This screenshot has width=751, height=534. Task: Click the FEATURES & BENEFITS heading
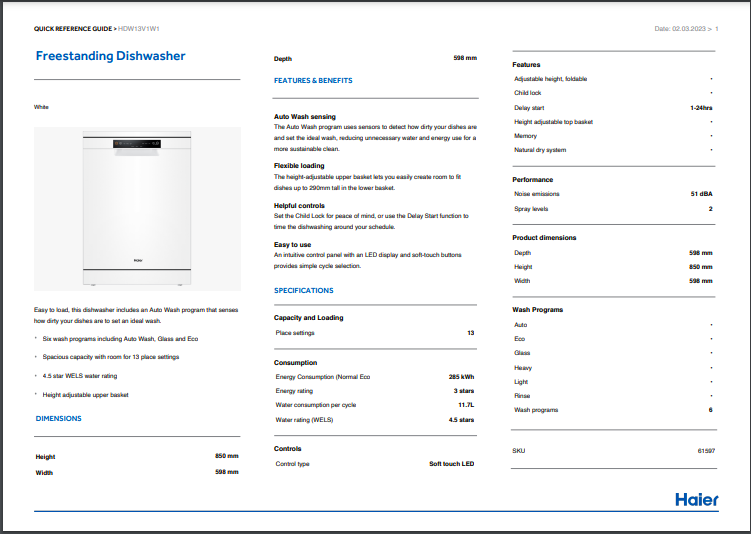[x=313, y=80]
